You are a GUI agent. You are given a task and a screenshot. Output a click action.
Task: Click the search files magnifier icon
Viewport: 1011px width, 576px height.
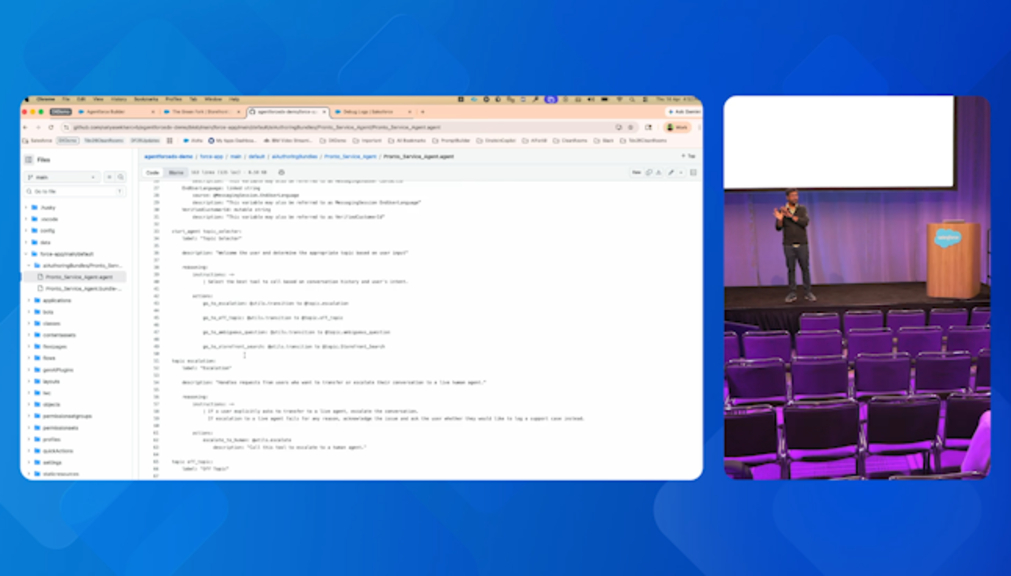point(122,177)
